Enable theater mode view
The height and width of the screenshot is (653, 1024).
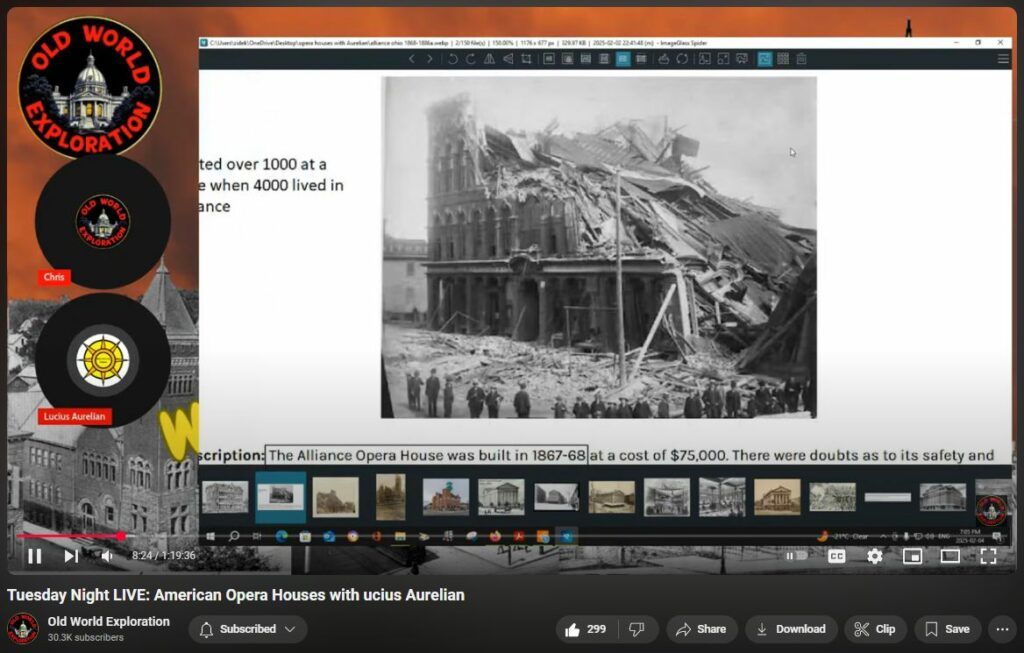click(x=950, y=556)
